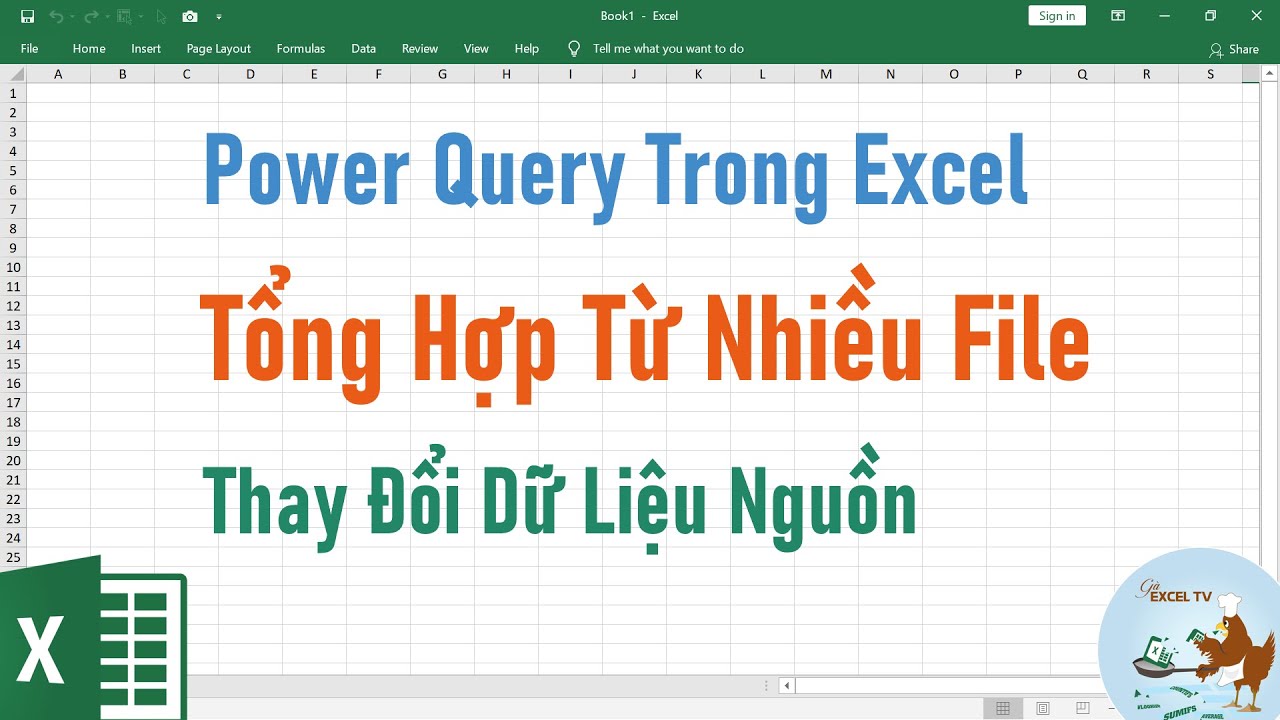Viewport: 1280px width, 720px height.
Task: Switch to Page Break Preview icon
Action: (1083, 708)
